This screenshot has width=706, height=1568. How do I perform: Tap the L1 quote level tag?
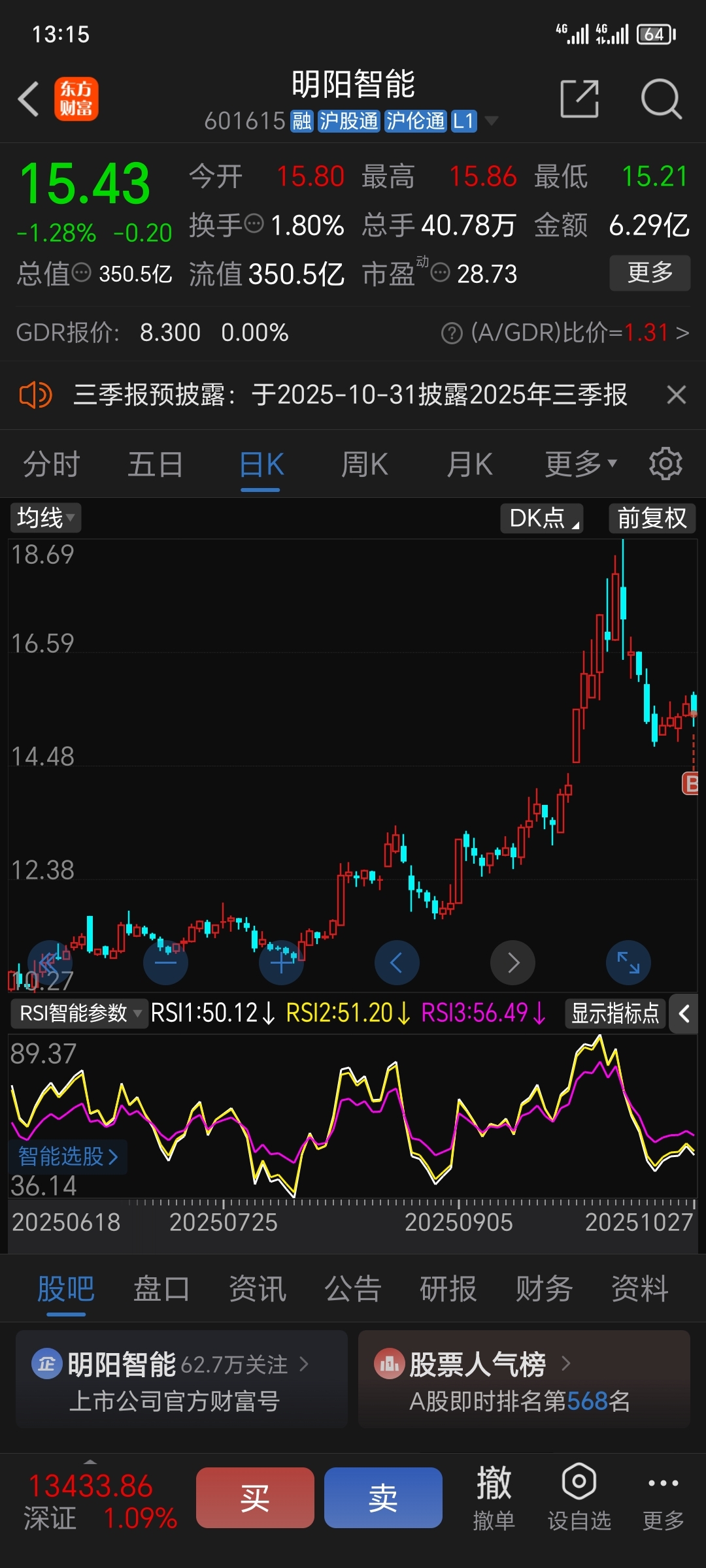coord(463,121)
